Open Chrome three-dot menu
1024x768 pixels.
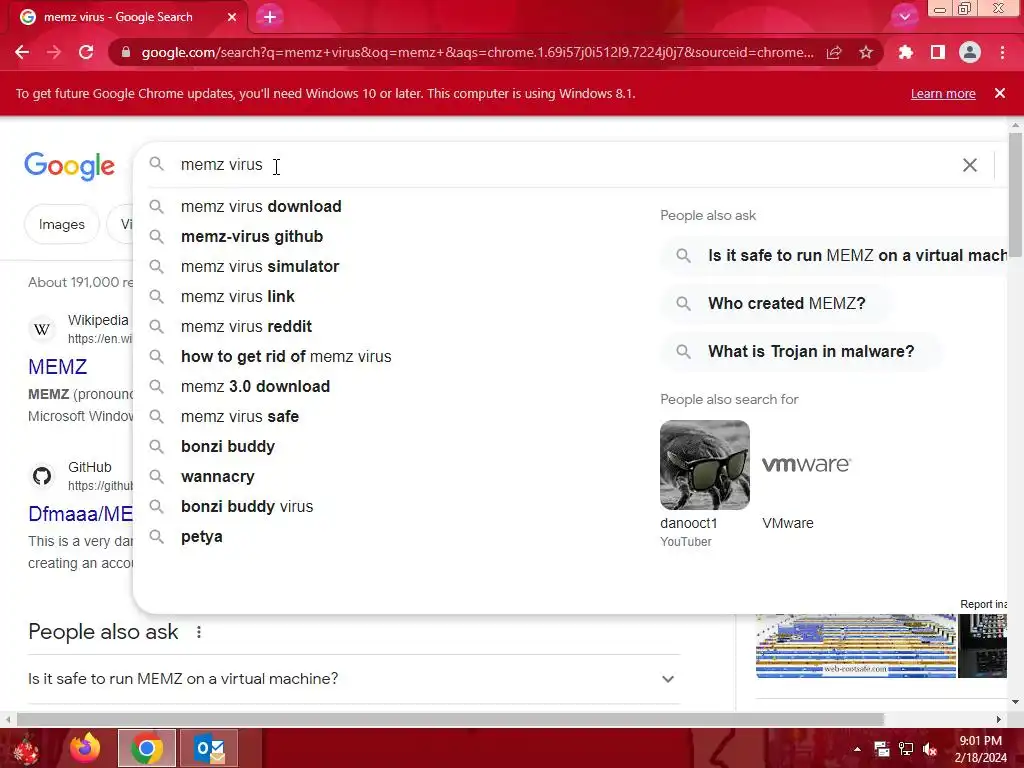tap(1002, 52)
